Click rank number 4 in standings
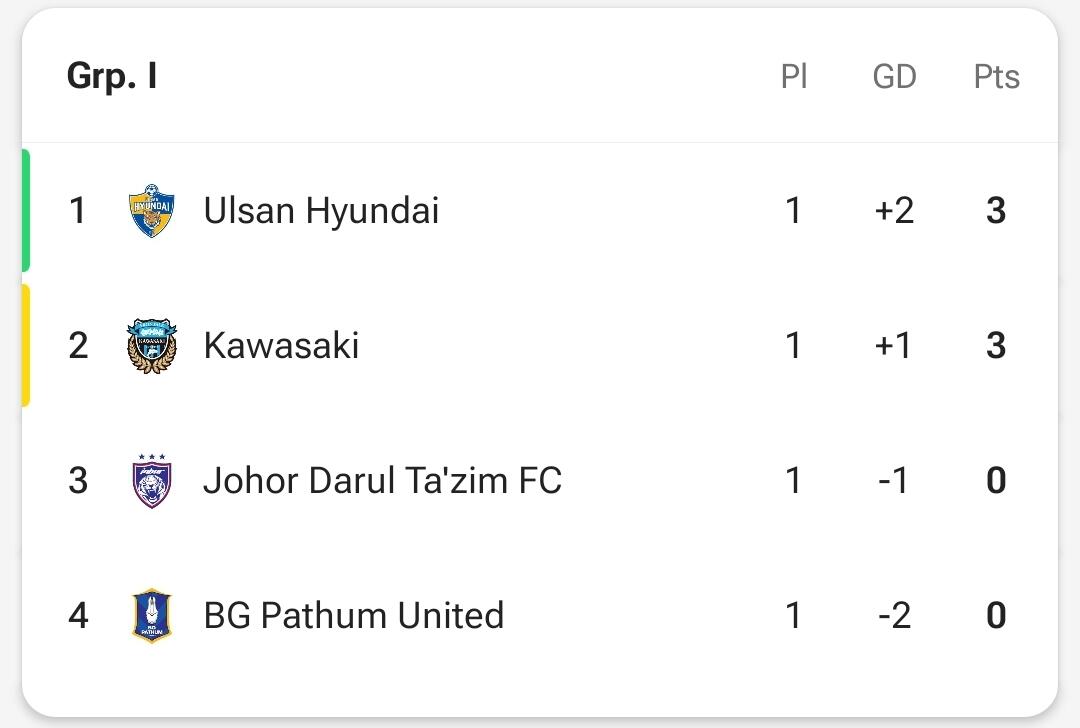The width and height of the screenshot is (1080, 728). coord(78,616)
